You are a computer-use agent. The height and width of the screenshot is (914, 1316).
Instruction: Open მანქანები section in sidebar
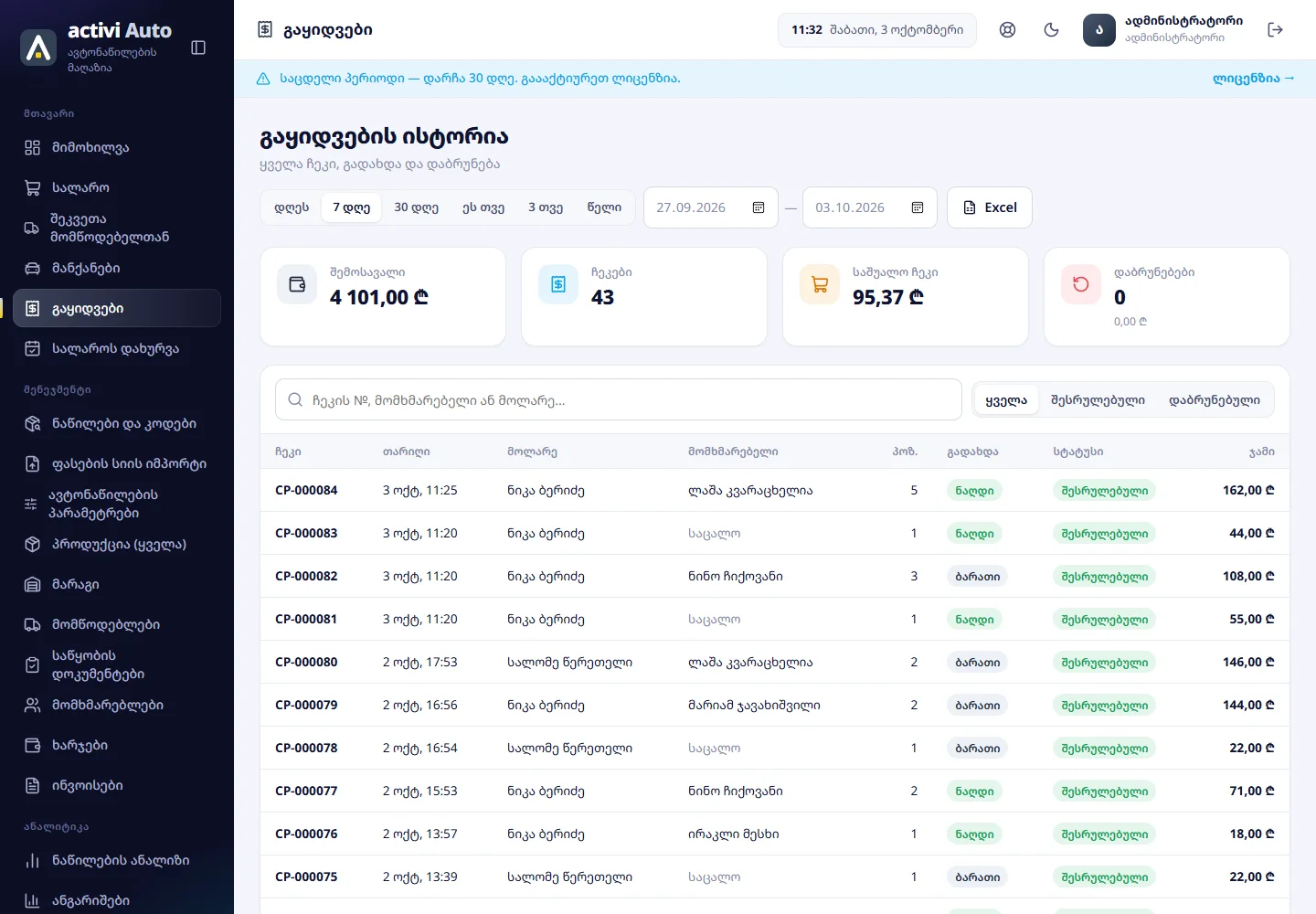click(117, 268)
